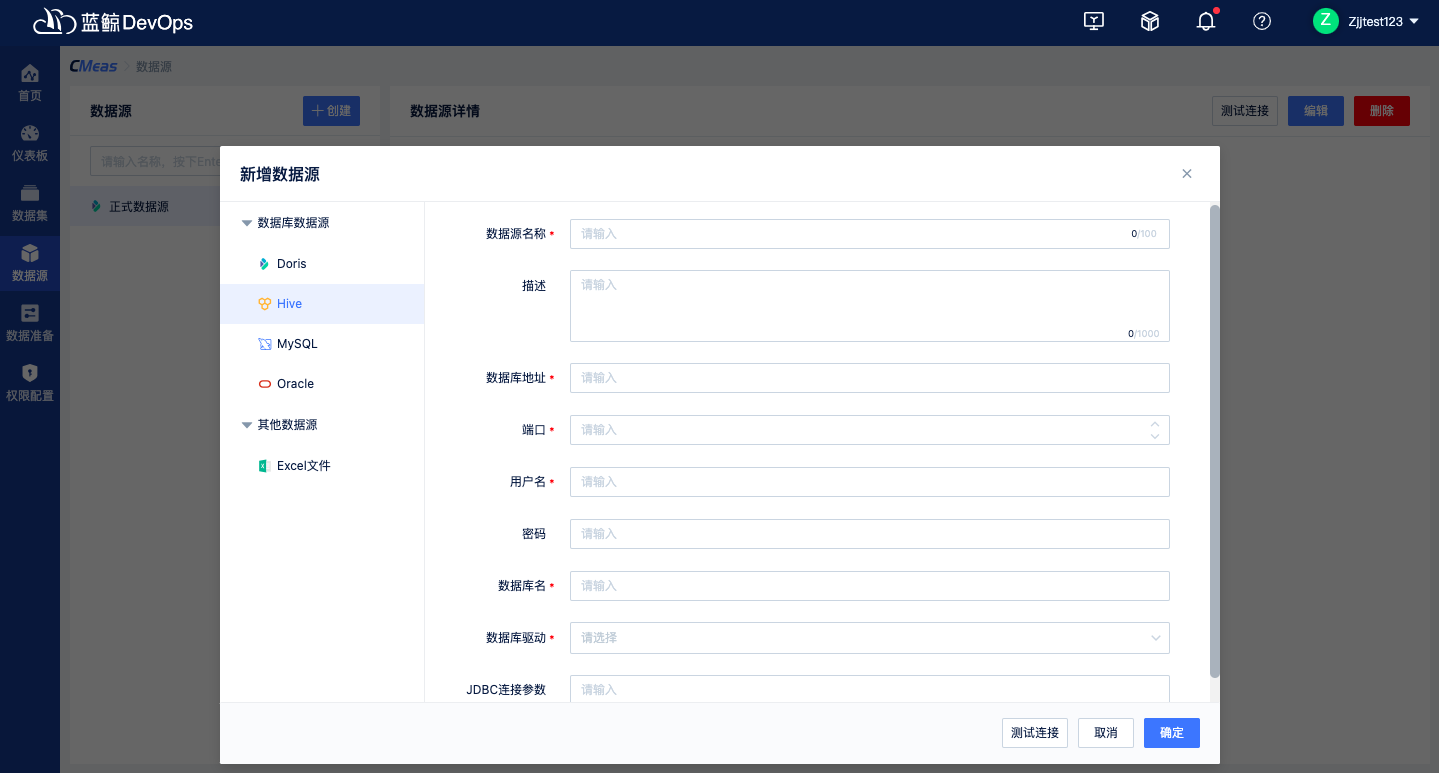Click the 取消 cancel button
The width and height of the screenshot is (1439, 773).
point(1106,733)
